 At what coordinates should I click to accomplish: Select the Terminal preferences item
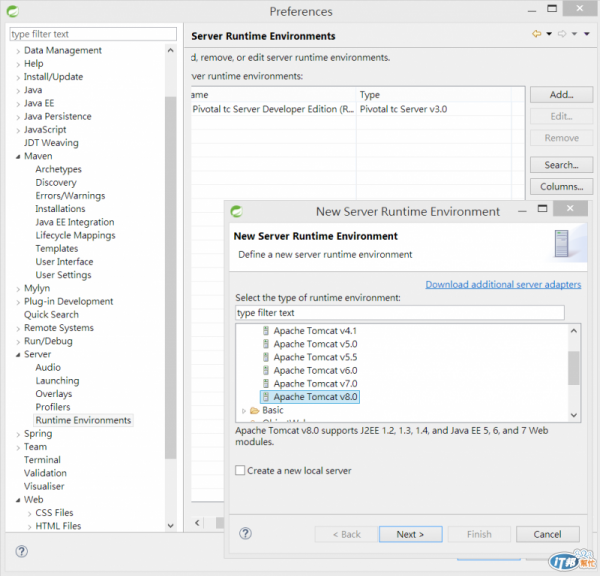pos(42,460)
